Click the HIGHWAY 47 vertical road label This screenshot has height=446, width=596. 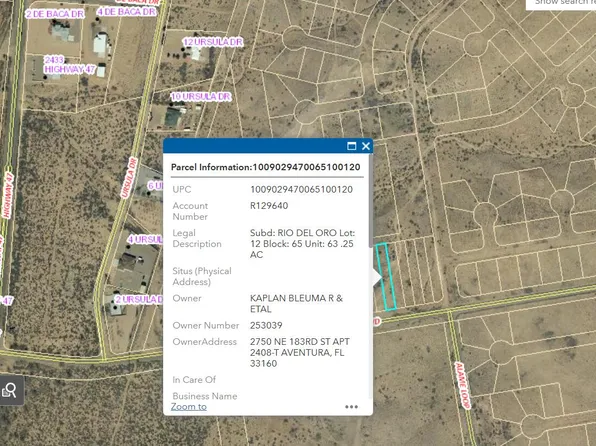click(x=8, y=195)
